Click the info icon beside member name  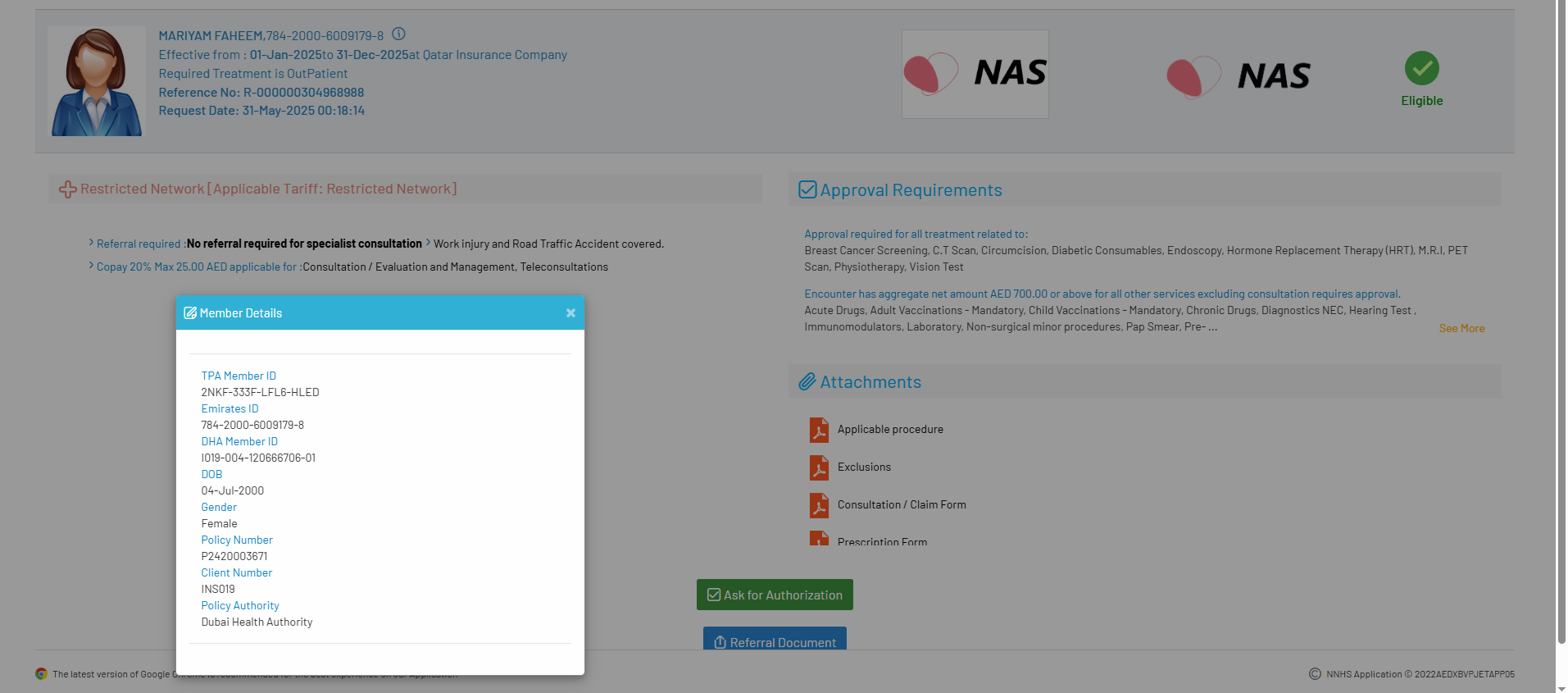pos(398,34)
